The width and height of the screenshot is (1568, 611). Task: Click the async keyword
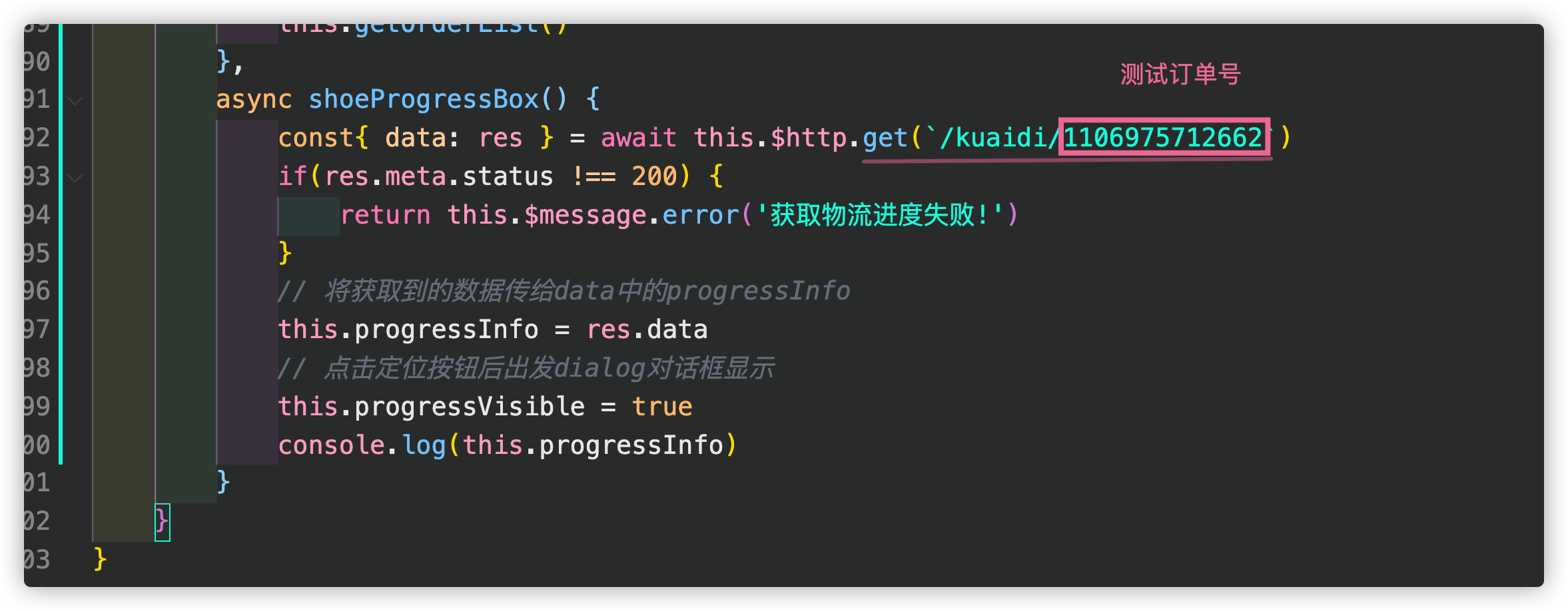(x=254, y=99)
